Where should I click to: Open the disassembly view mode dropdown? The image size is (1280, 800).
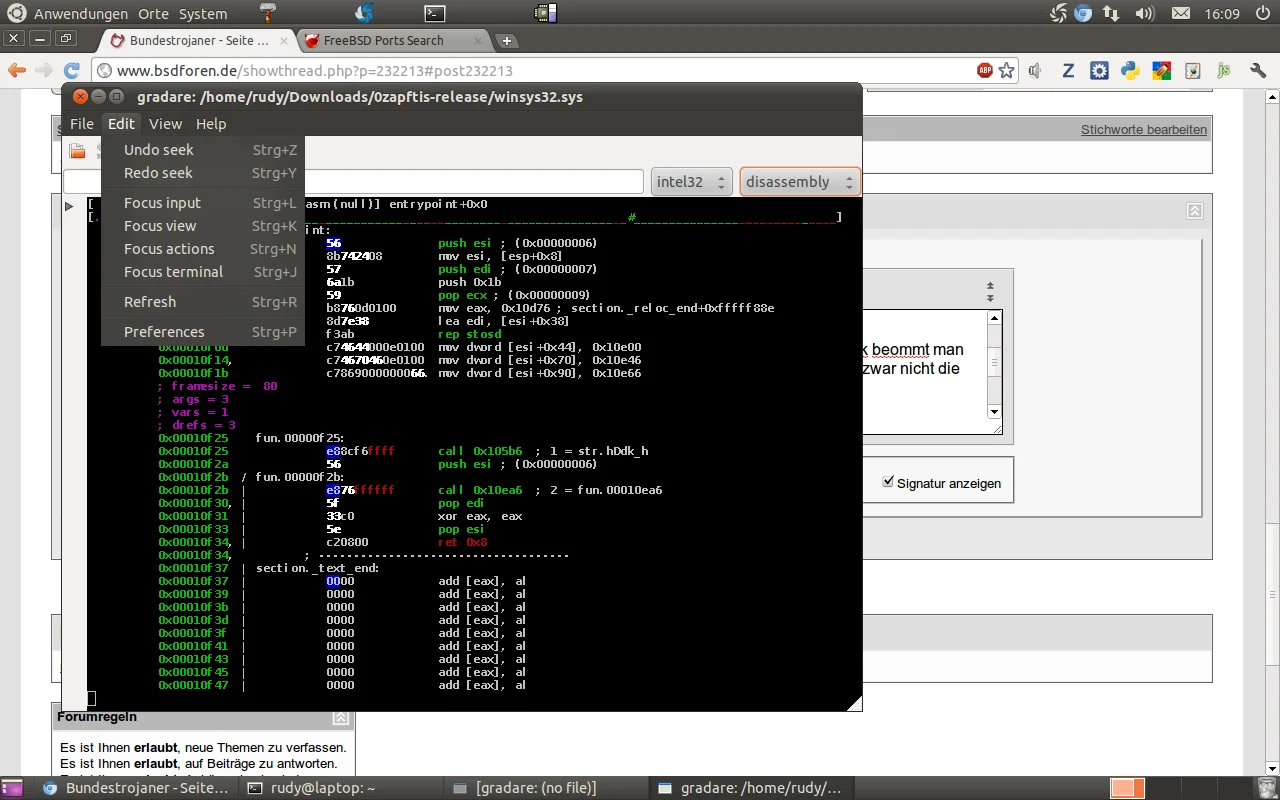coord(800,182)
